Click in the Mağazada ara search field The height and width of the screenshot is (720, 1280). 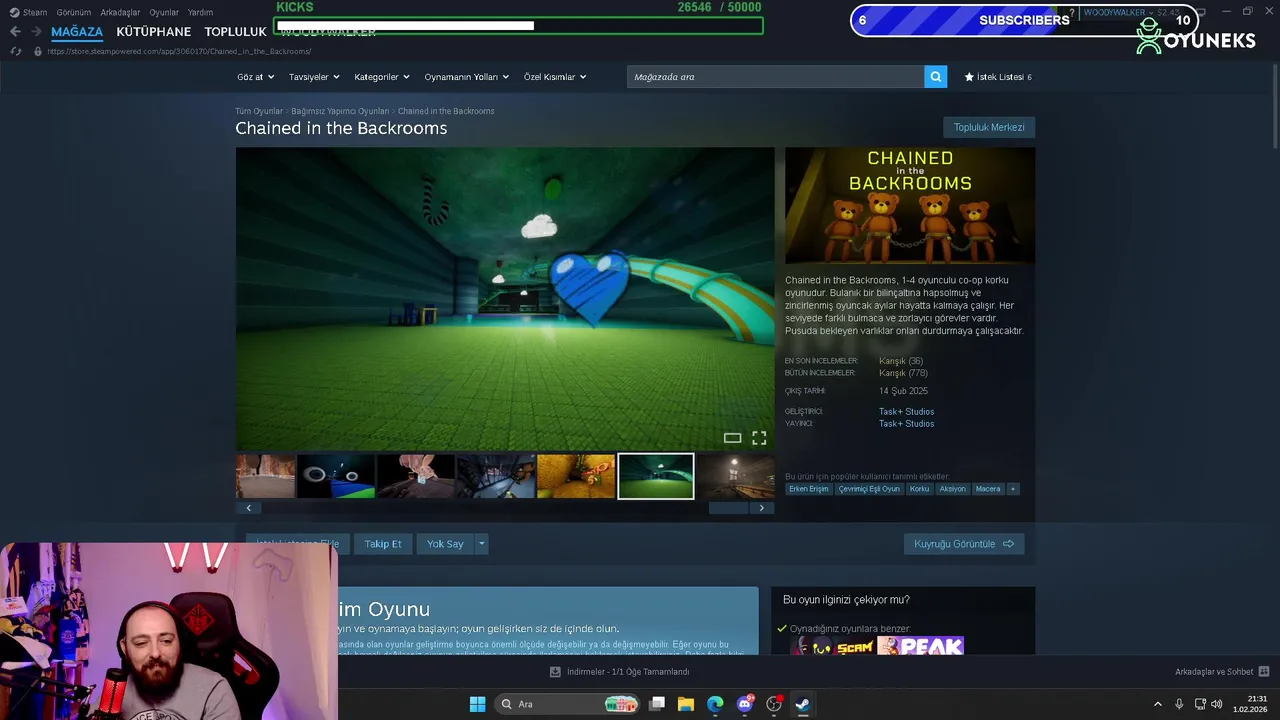[x=776, y=76]
